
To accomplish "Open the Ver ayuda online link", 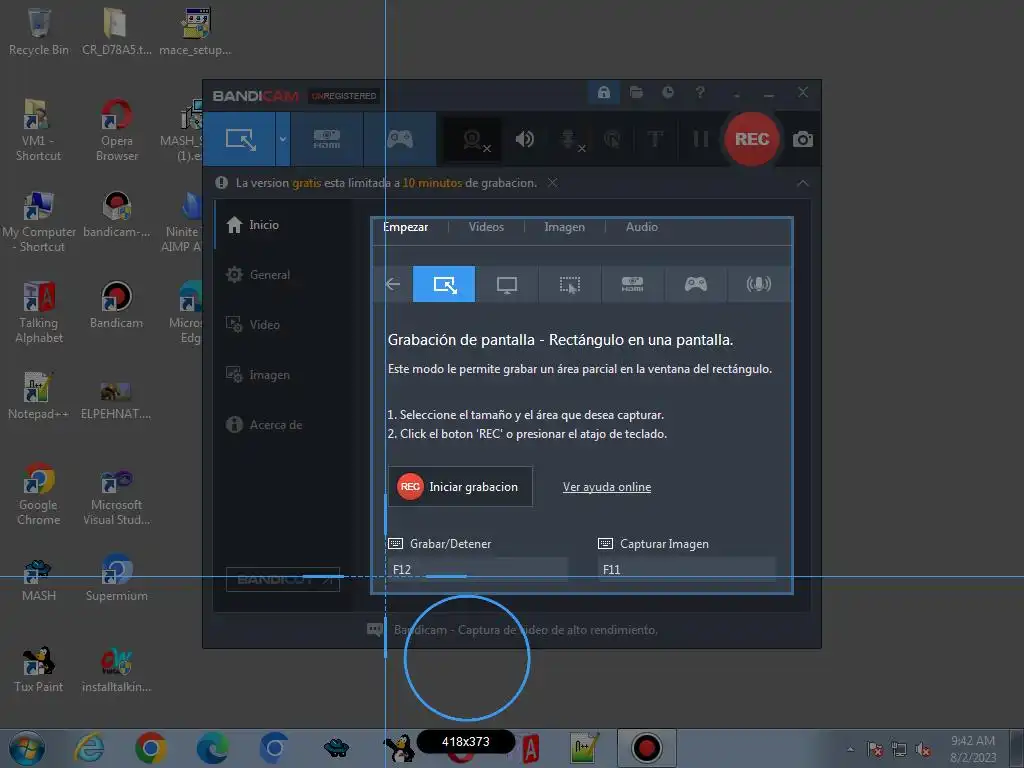I will click(607, 487).
